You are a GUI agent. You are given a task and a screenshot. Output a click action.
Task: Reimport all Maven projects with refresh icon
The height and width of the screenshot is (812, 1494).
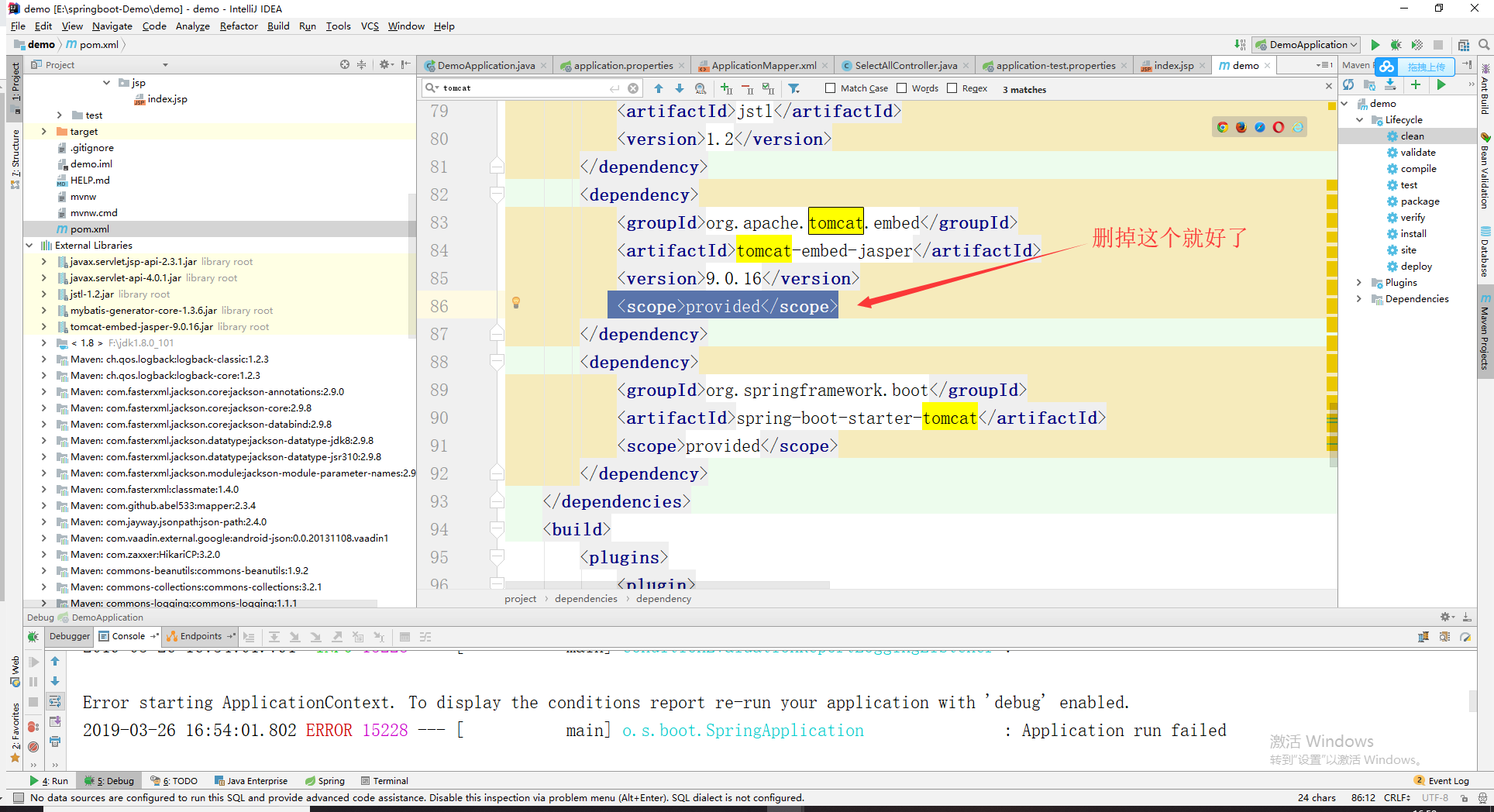pyautogui.click(x=1348, y=85)
